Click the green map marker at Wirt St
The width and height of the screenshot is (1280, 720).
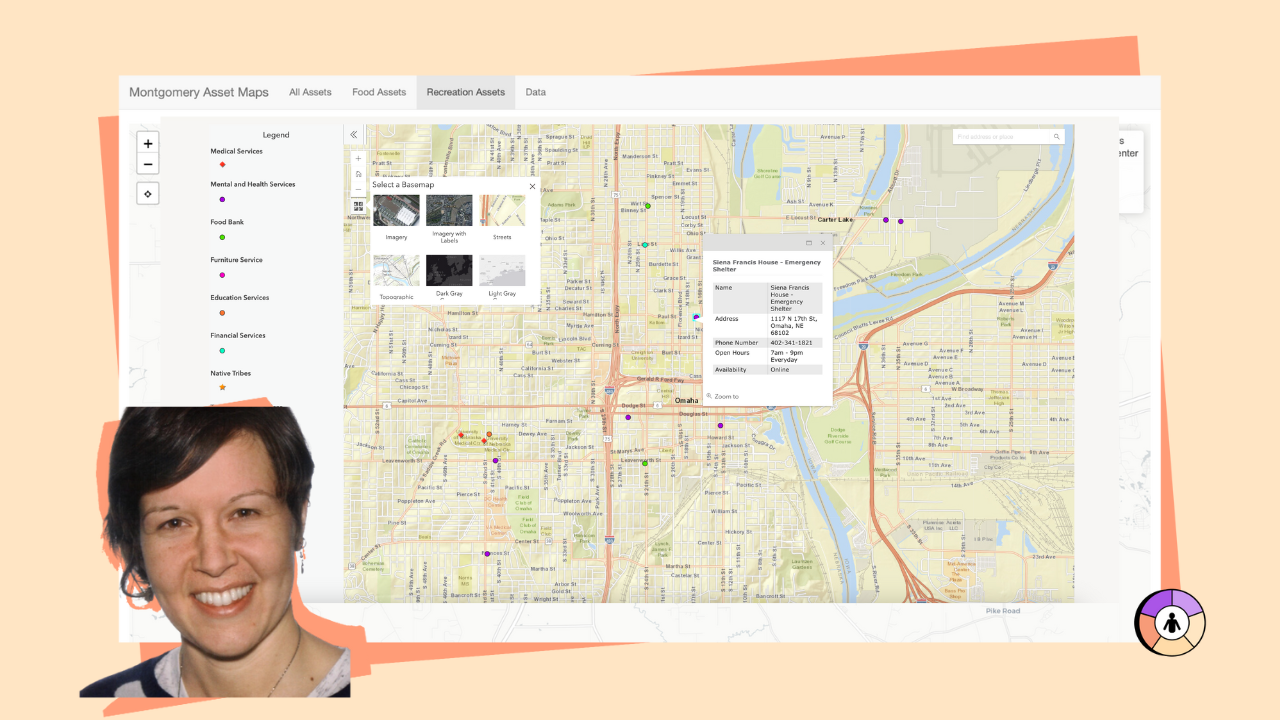tap(647, 207)
